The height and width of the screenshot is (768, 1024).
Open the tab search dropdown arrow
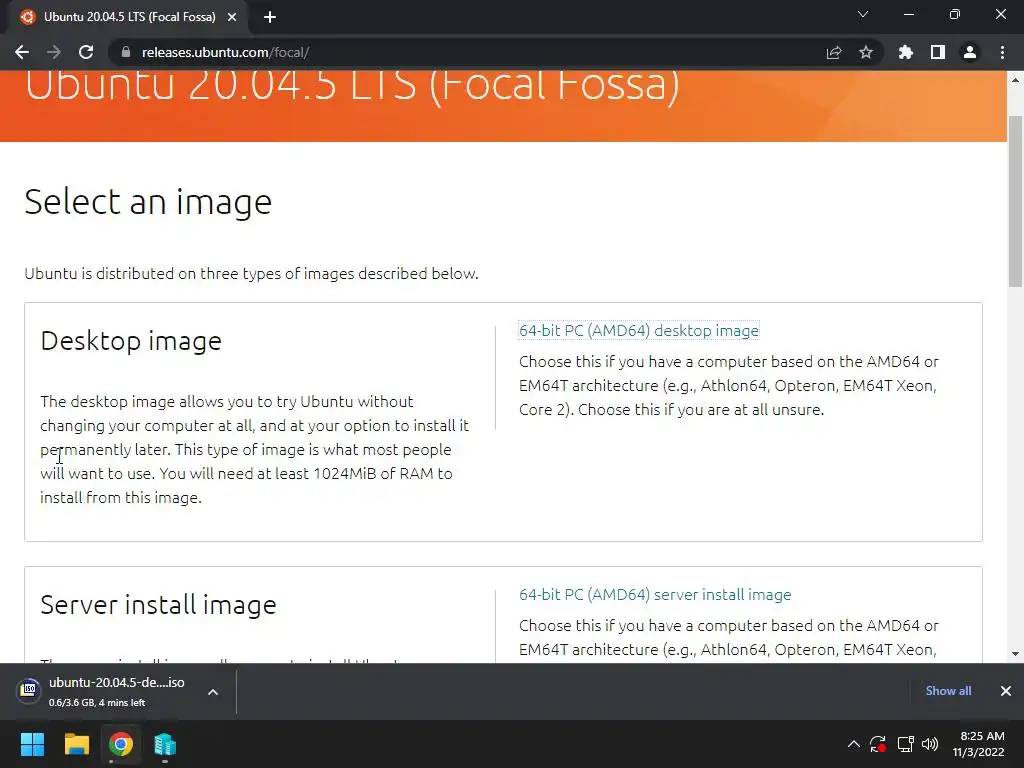(x=863, y=14)
